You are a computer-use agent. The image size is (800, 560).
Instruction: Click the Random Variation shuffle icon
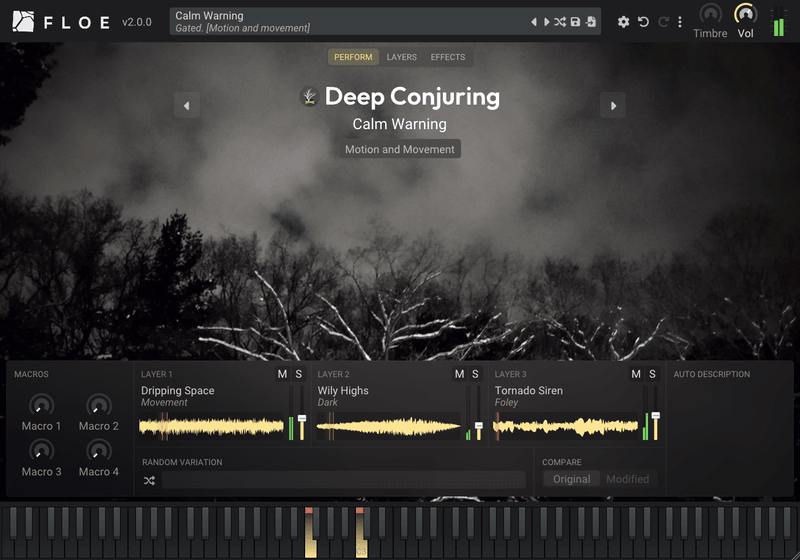point(149,480)
